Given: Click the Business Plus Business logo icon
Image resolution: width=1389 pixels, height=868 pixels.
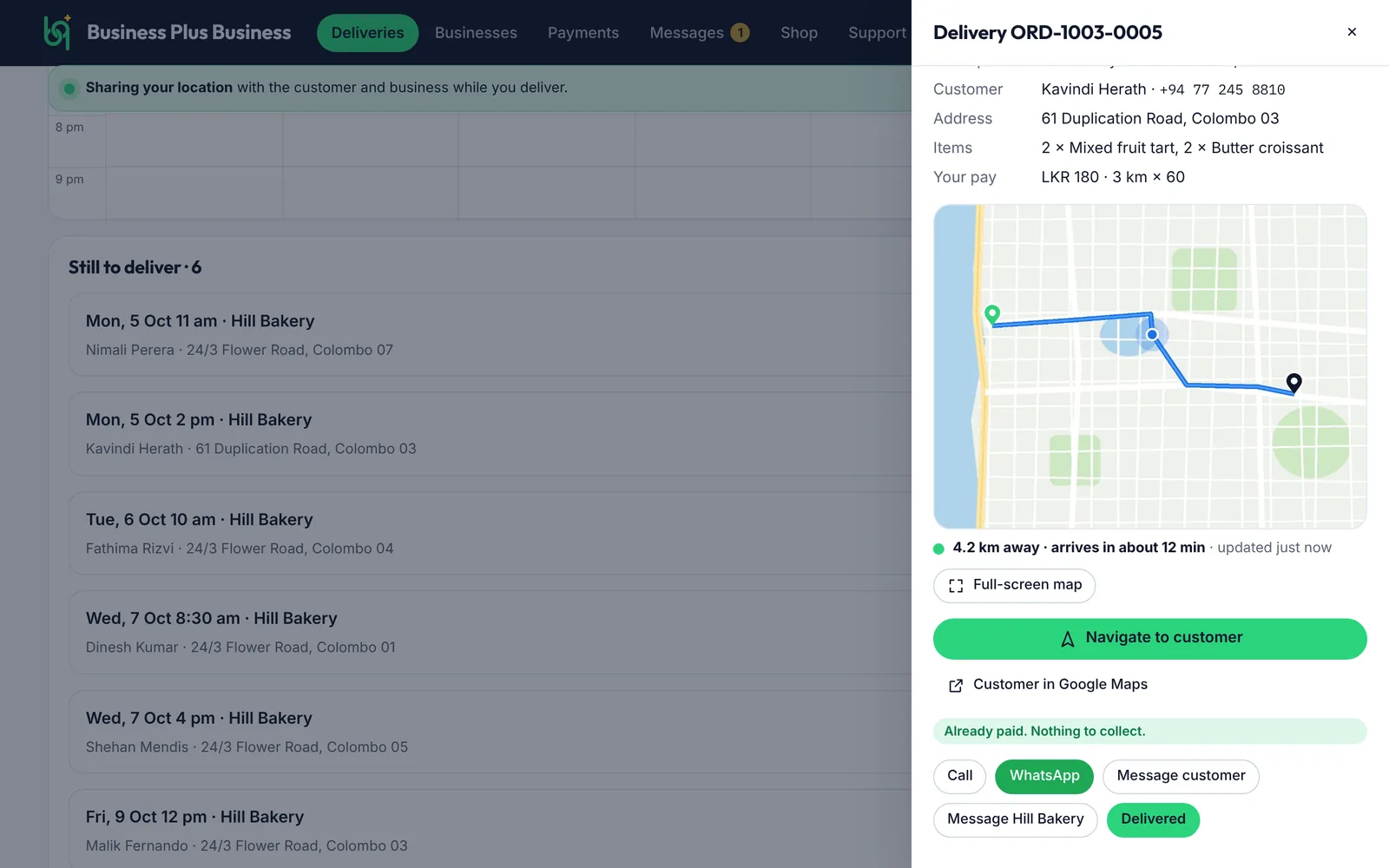Looking at the screenshot, I should [57, 32].
